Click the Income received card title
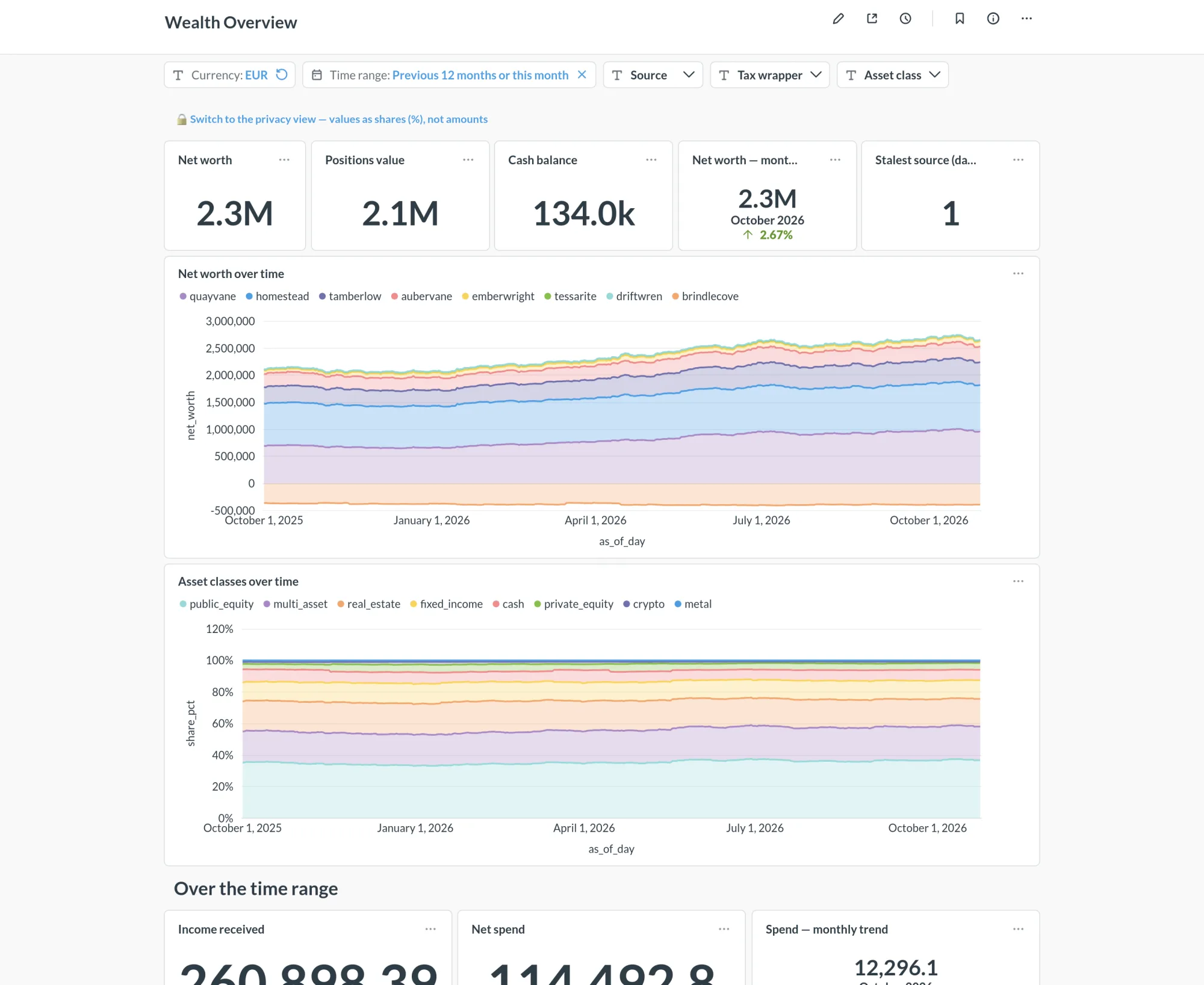 [x=221, y=929]
